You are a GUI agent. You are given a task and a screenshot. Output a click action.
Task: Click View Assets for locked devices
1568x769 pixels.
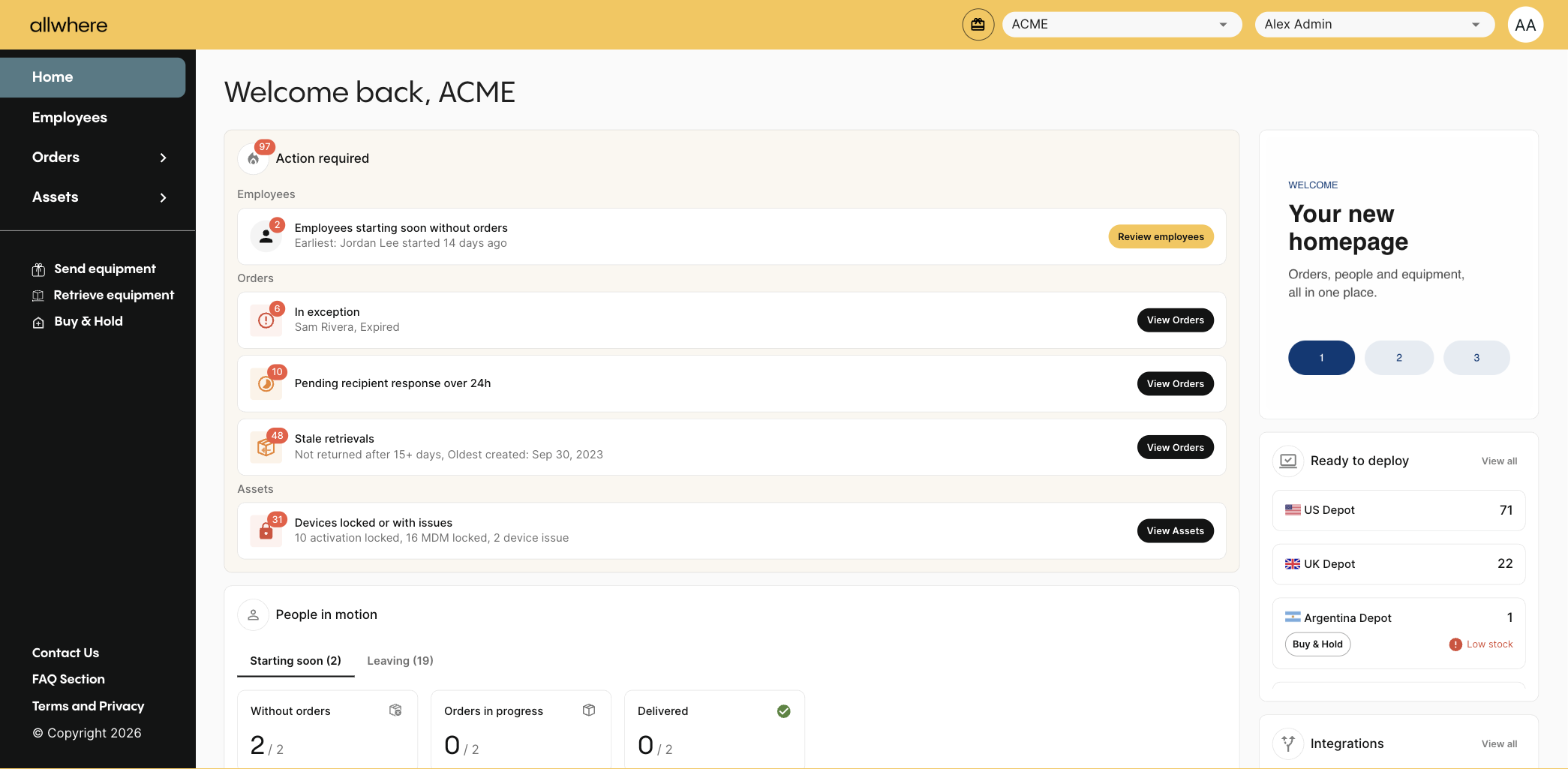1175,531
